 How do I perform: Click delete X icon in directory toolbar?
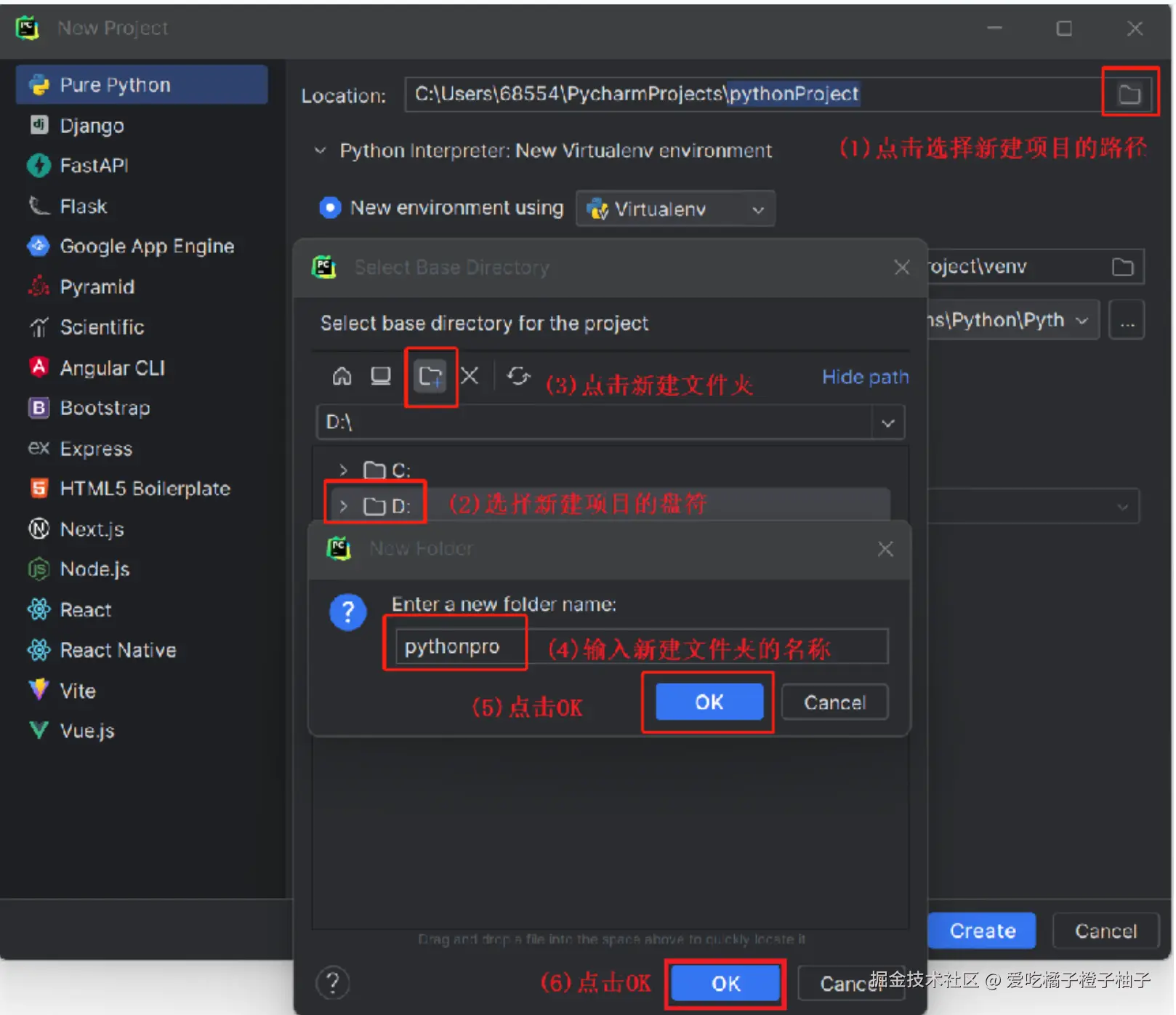pos(470,377)
